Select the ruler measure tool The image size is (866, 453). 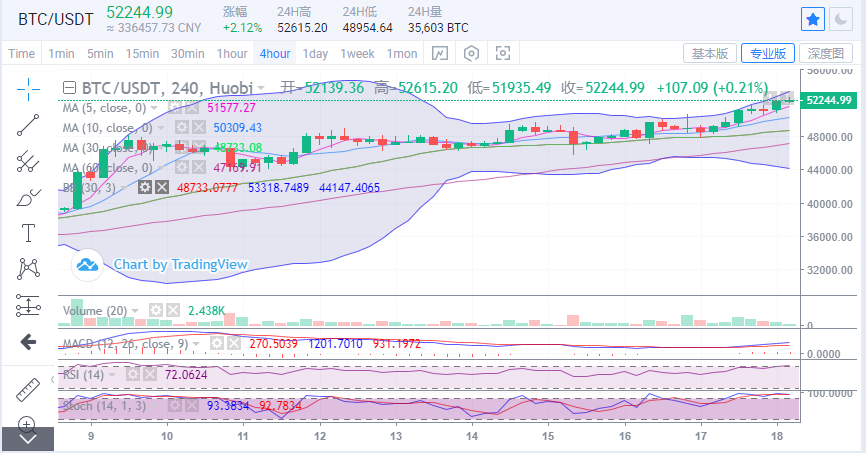[28, 389]
